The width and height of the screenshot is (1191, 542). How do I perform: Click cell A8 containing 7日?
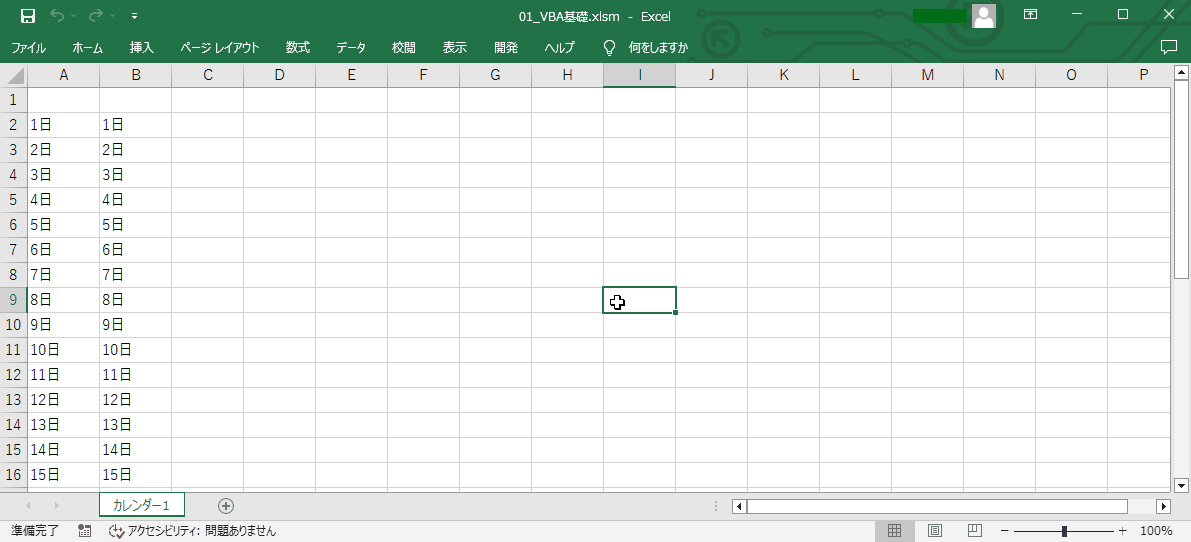(x=64, y=275)
